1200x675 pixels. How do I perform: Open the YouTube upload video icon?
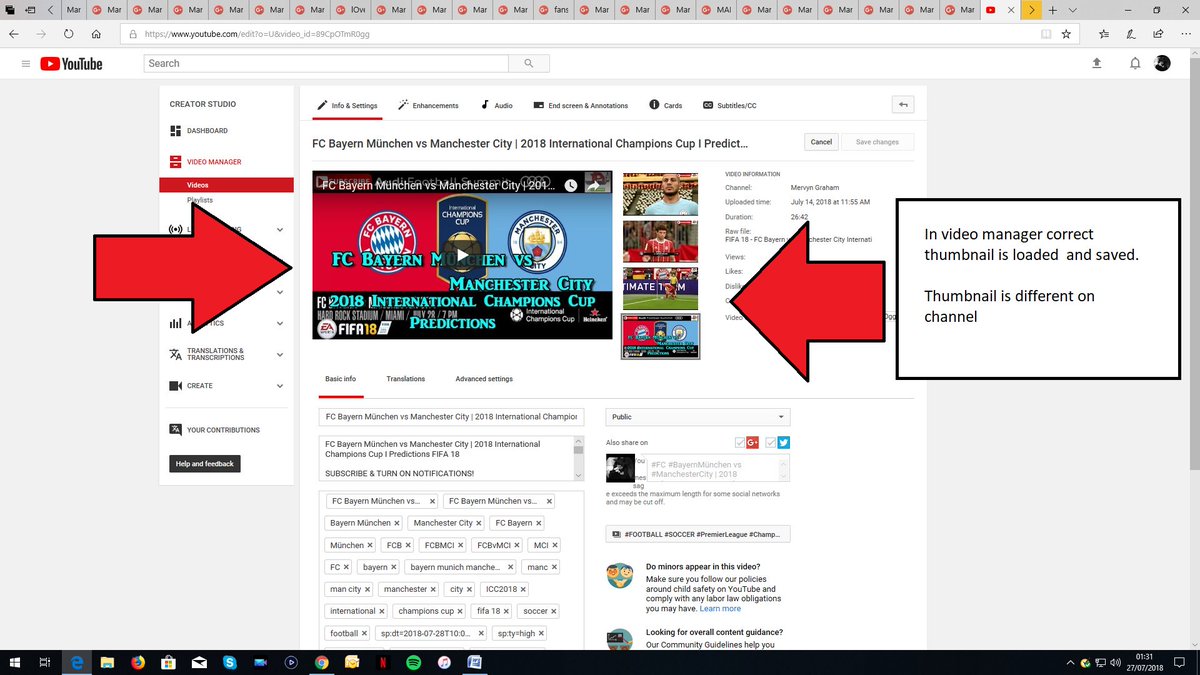tap(1096, 63)
